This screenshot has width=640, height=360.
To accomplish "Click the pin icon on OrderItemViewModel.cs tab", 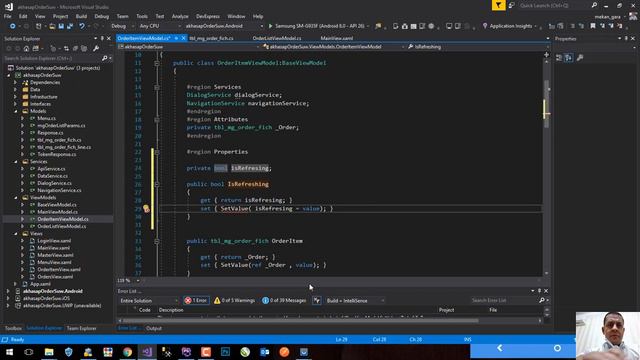I will coord(176,38).
